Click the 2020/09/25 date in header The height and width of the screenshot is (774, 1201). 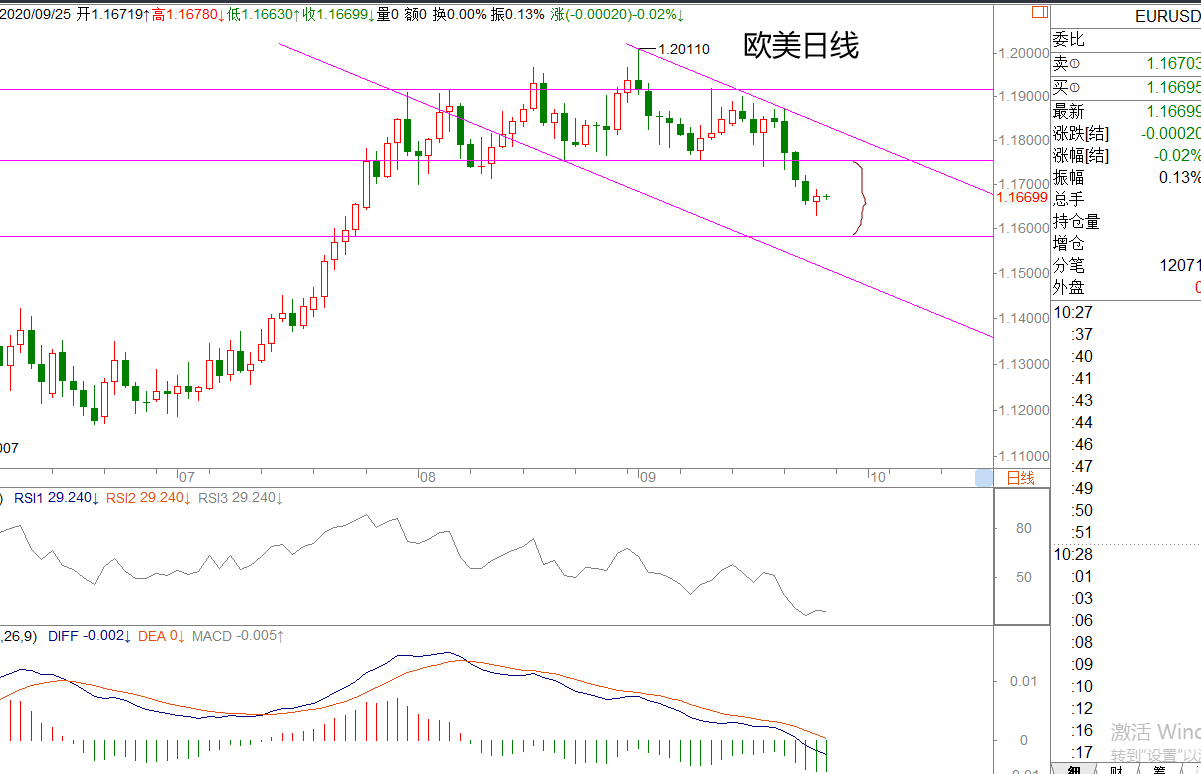coord(36,15)
